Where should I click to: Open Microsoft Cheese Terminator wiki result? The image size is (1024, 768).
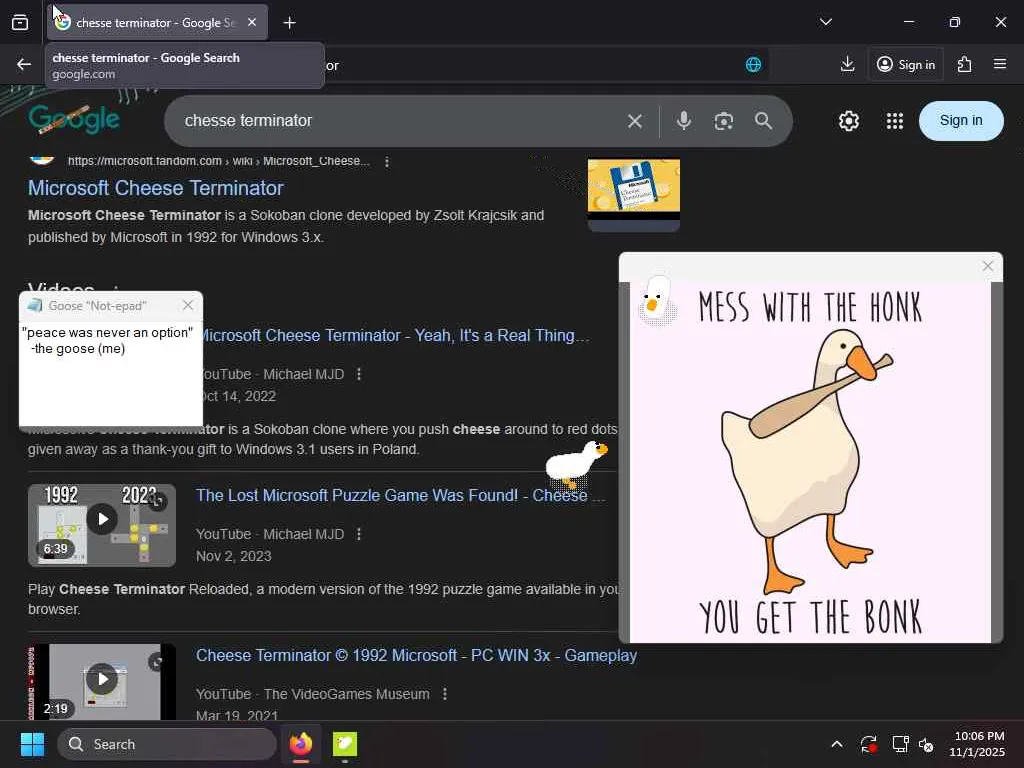155,188
